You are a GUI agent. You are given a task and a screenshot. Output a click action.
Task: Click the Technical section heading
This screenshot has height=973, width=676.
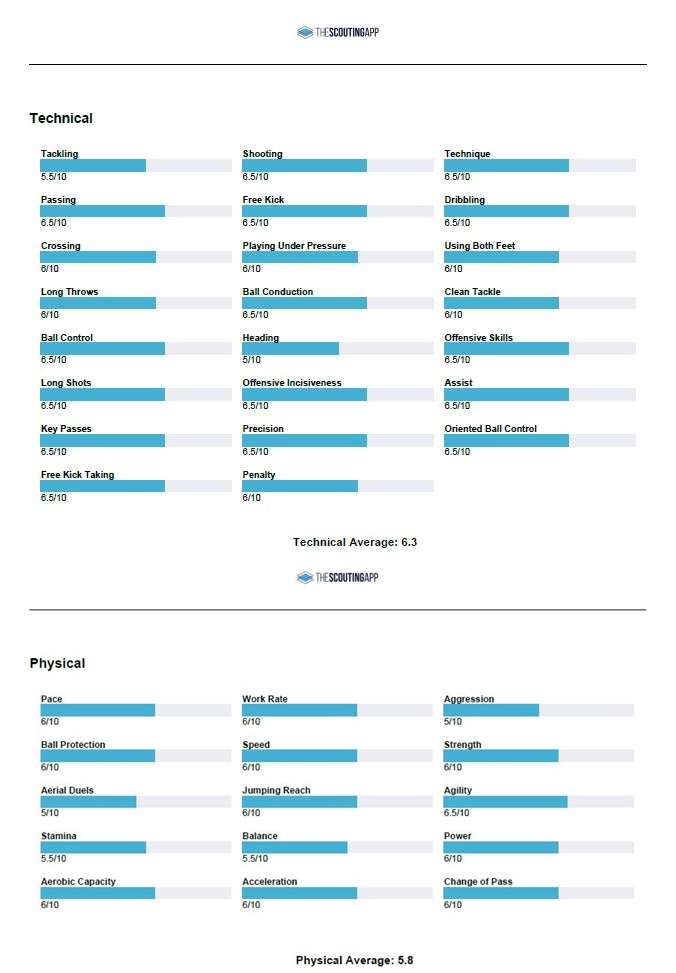pos(61,118)
